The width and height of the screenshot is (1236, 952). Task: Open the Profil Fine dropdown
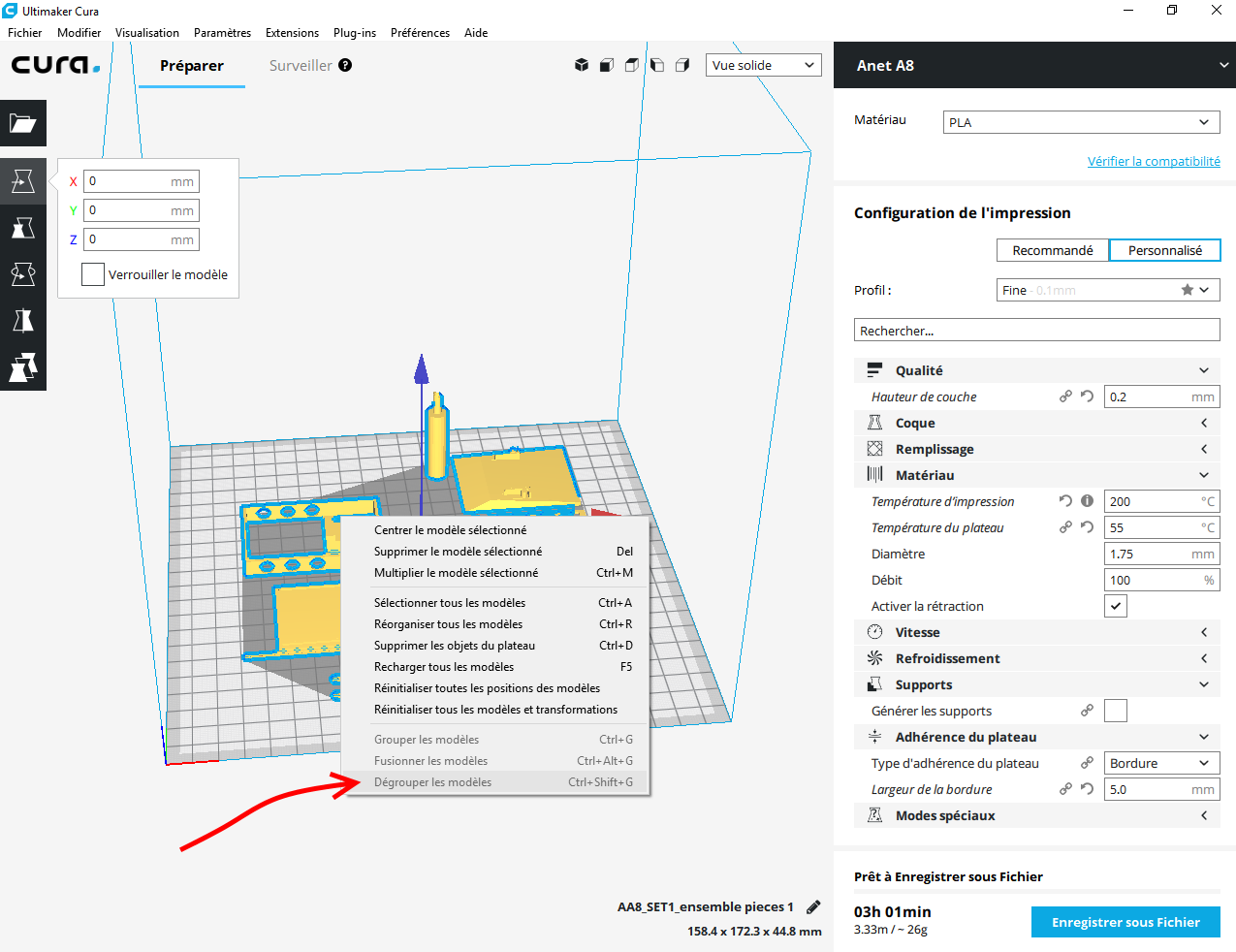point(1108,290)
